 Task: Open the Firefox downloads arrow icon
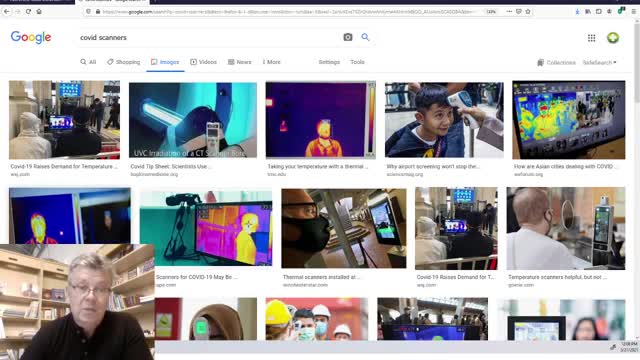pos(578,11)
